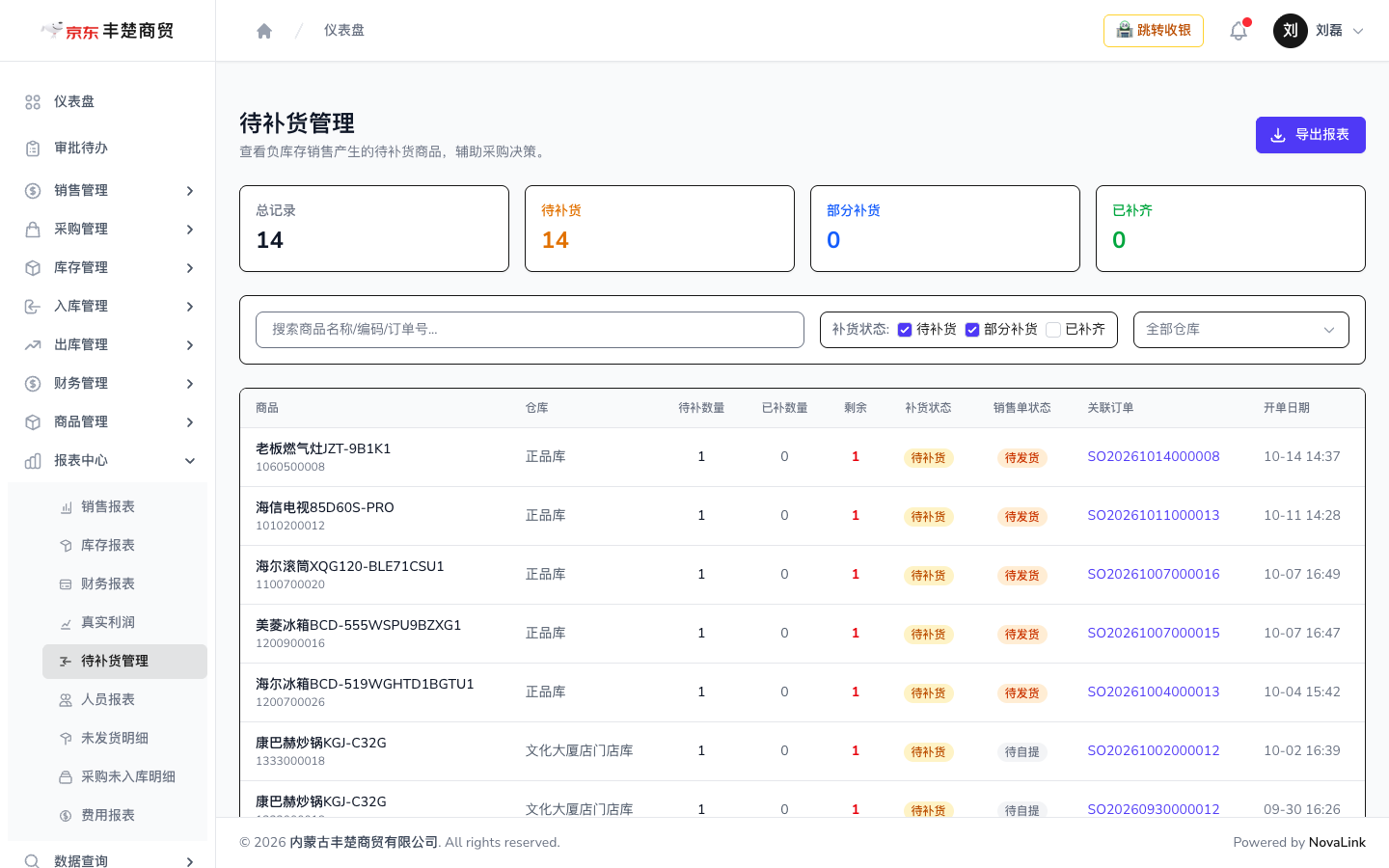Open 商品管理 in the sidebar

(x=108, y=422)
